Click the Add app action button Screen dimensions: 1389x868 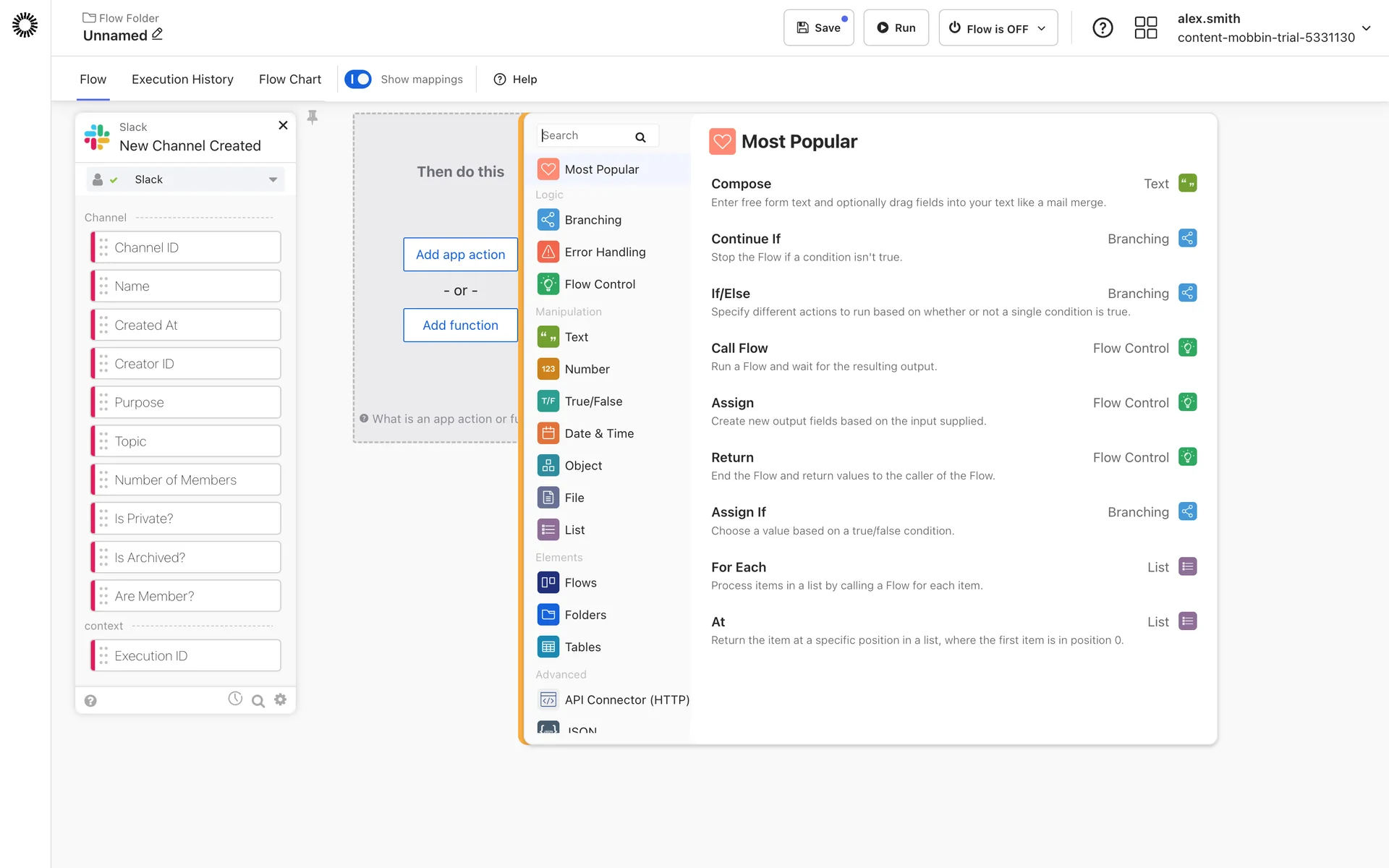[x=460, y=255]
